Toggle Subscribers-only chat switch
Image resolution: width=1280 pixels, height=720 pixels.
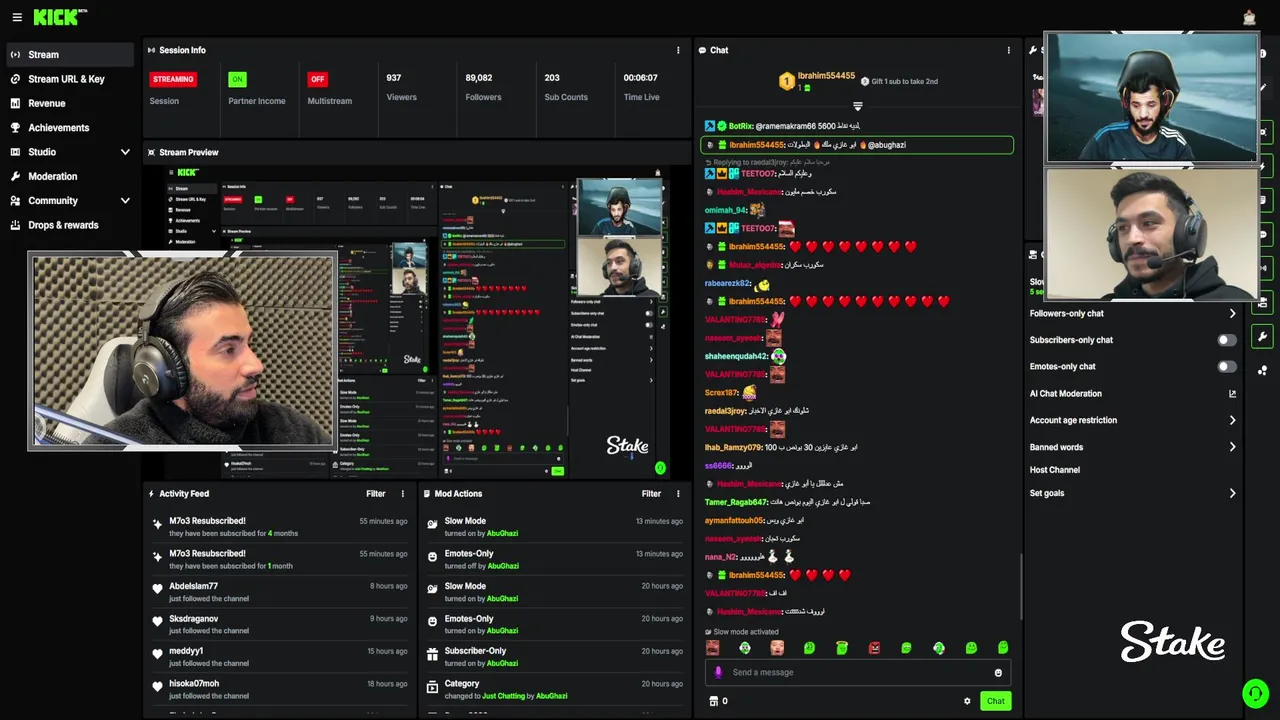(1227, 340)
